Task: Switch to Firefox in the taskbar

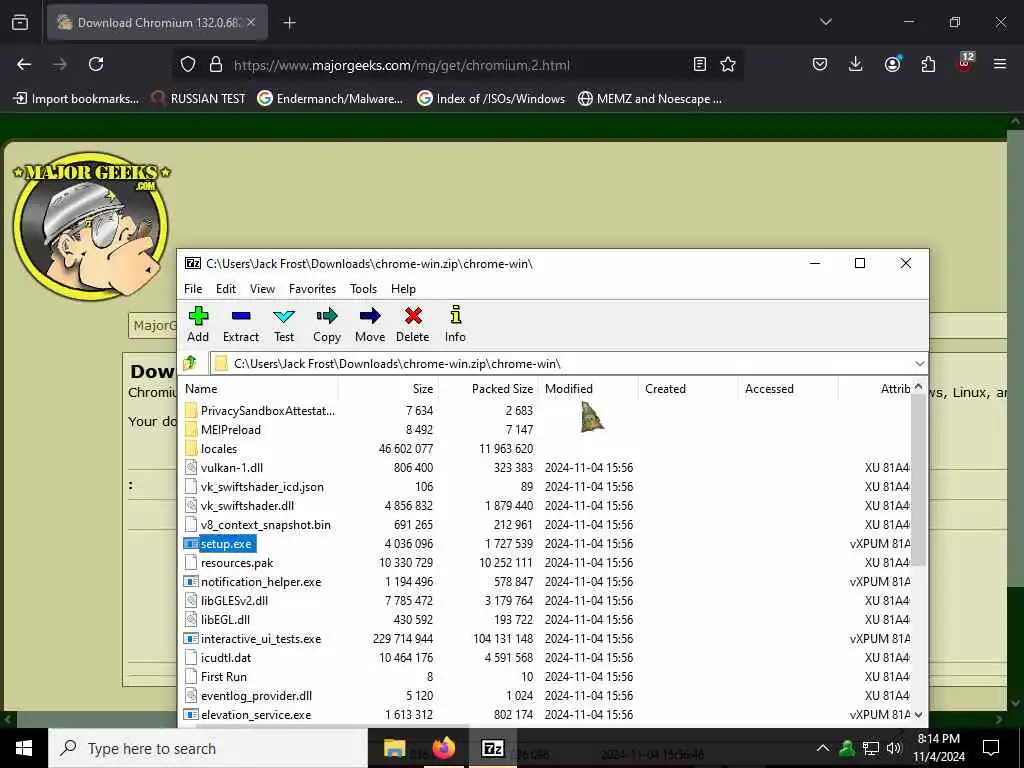Action: (443, 748)
